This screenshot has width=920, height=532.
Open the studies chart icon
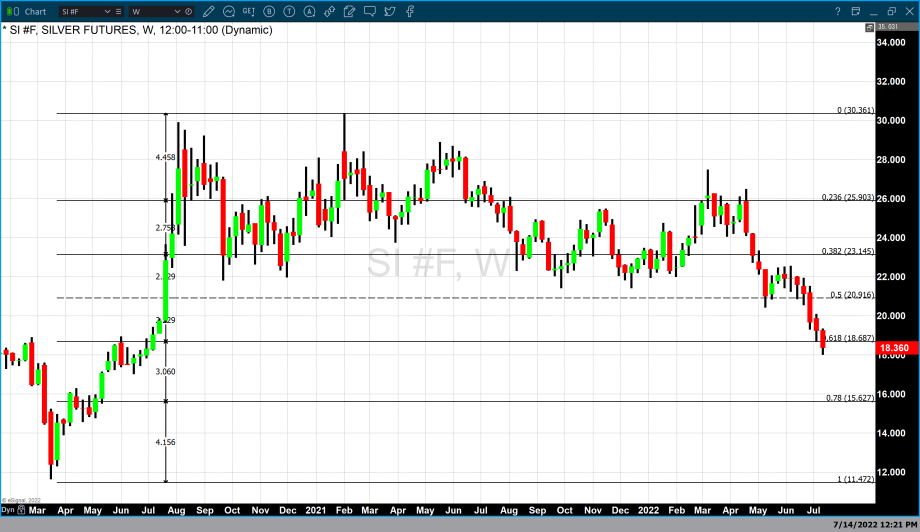tap(229, 11)
